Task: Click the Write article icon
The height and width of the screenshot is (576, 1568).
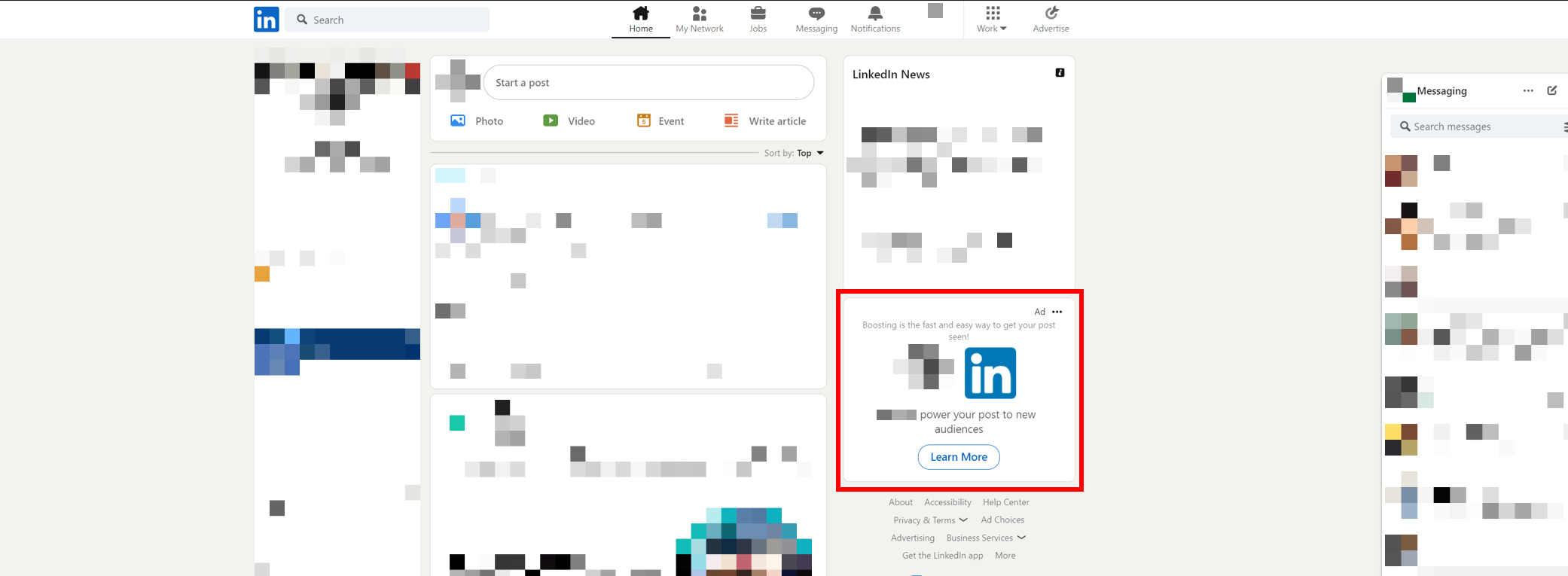Action: pyautogui.click(x=731, y=120)
